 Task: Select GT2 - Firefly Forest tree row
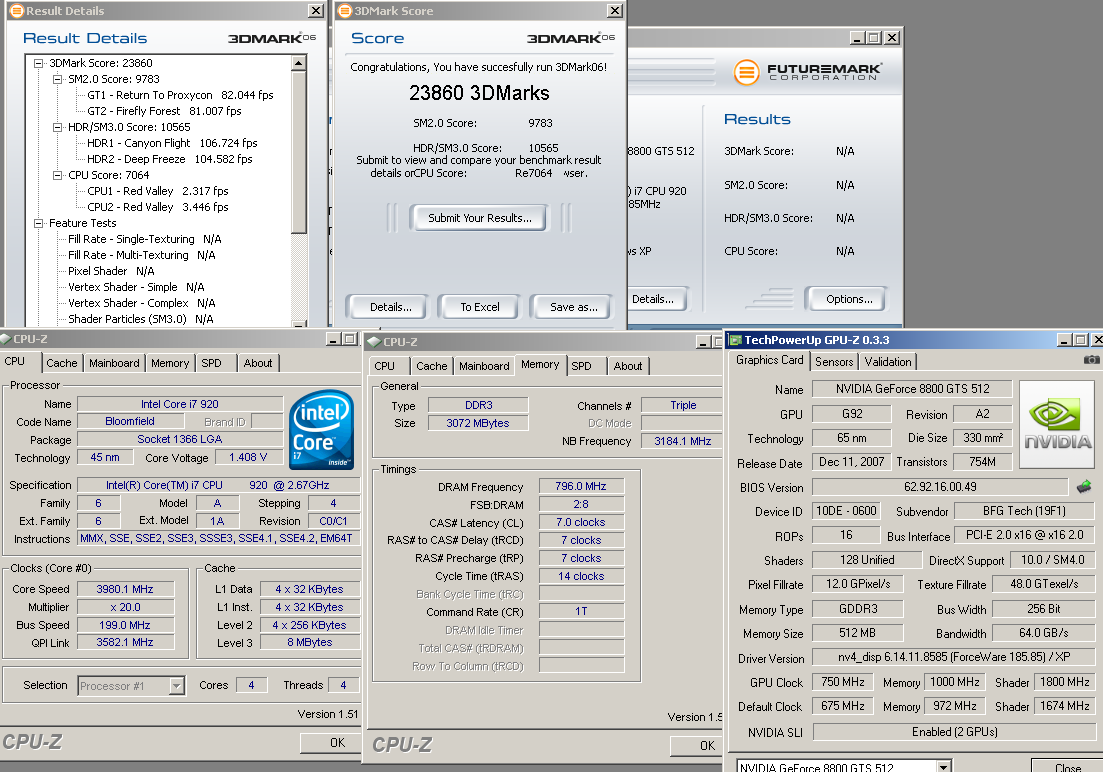[x=164, y=111]
